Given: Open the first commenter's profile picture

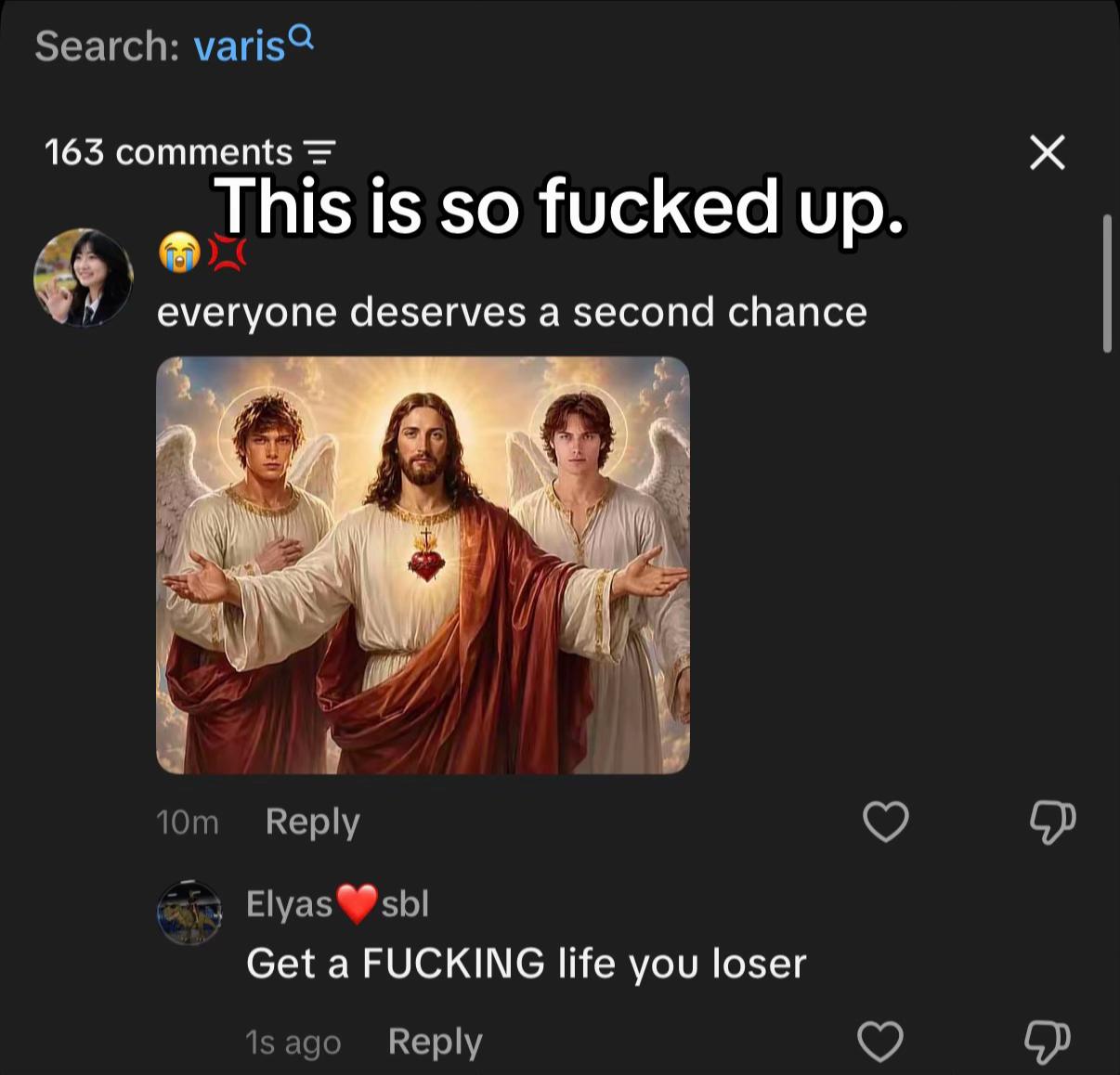Looking at the screenshot, I should tap(84, 277).
